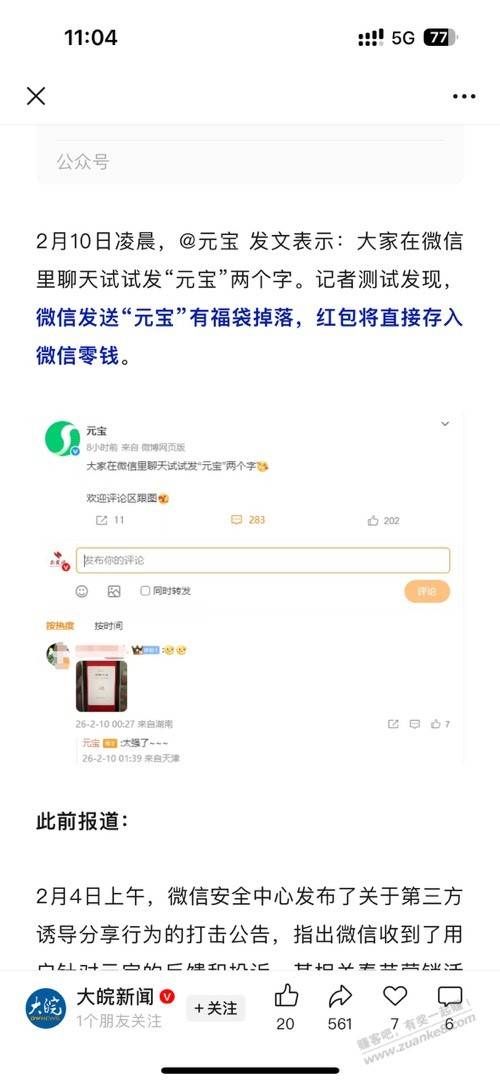This screenshot has width=500, height=1084.
Task: Switch to the 按时间 sort tab
Action: pos(109,626)
